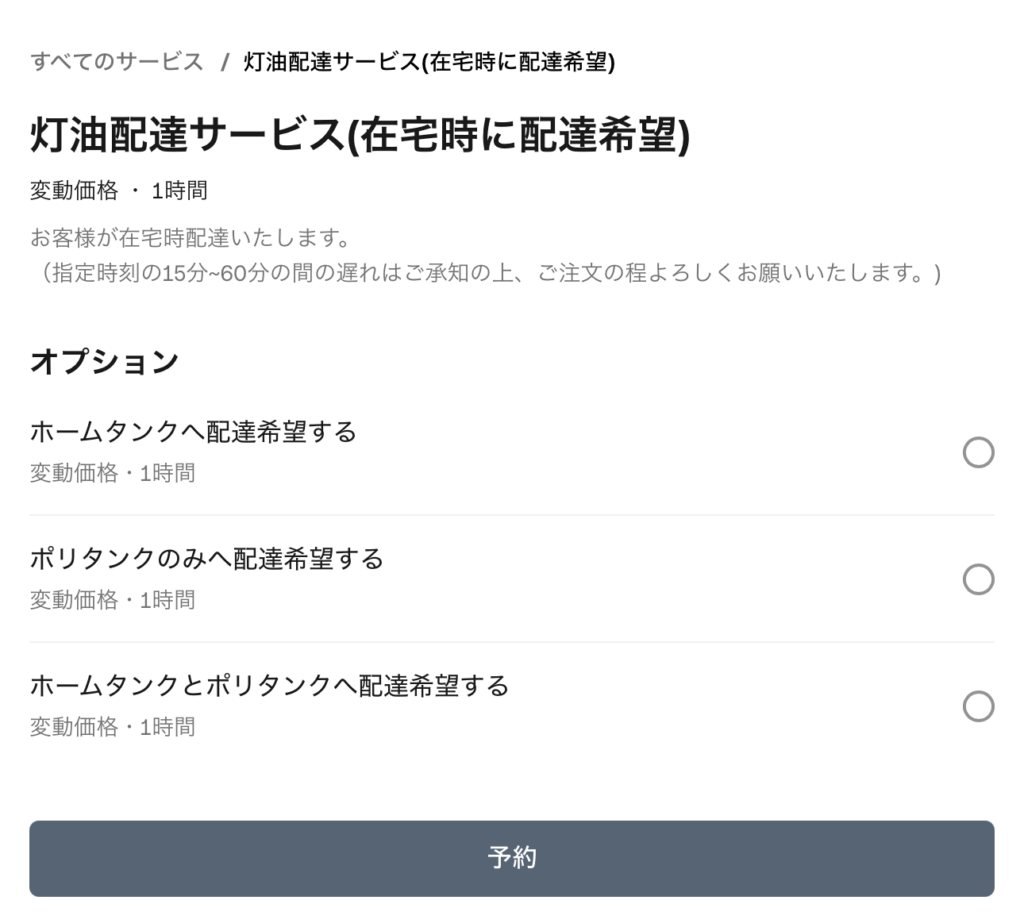Select the ホームタンクへ配達希望する radio button

[x=978, y=452]
